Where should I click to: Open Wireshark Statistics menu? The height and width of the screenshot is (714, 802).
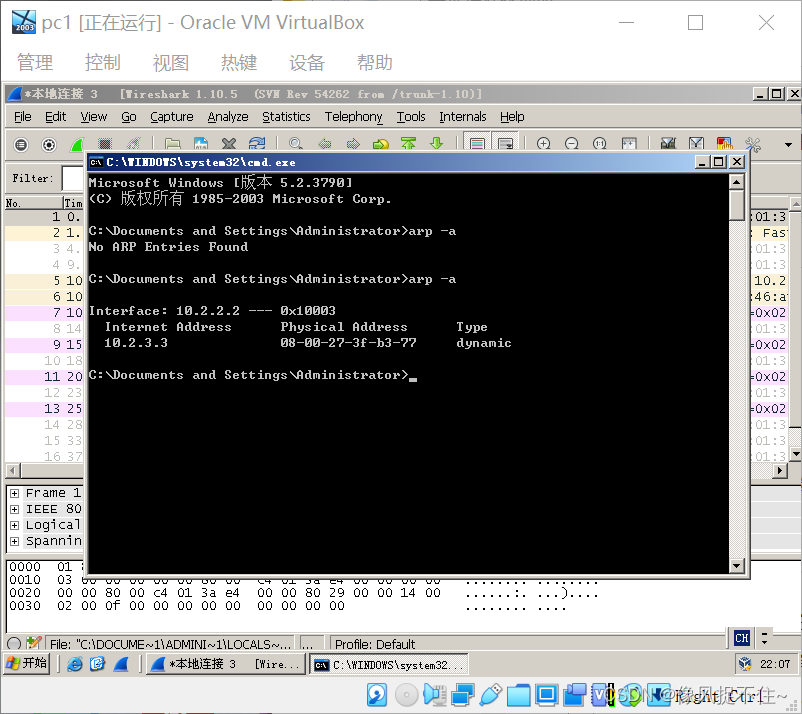point(286,117)
